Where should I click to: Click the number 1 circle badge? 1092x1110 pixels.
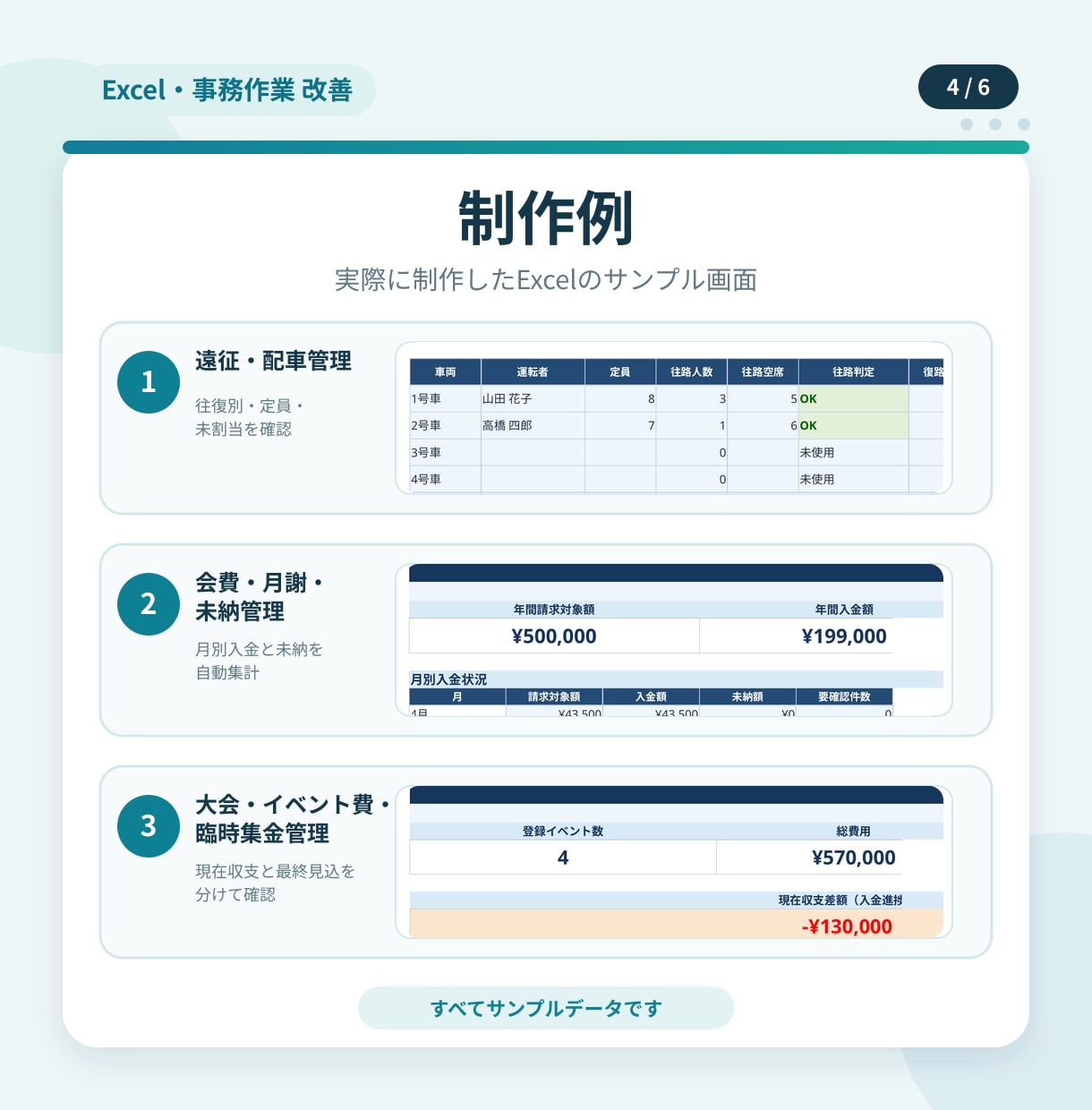pyautogui.click(x=149, y=382)
